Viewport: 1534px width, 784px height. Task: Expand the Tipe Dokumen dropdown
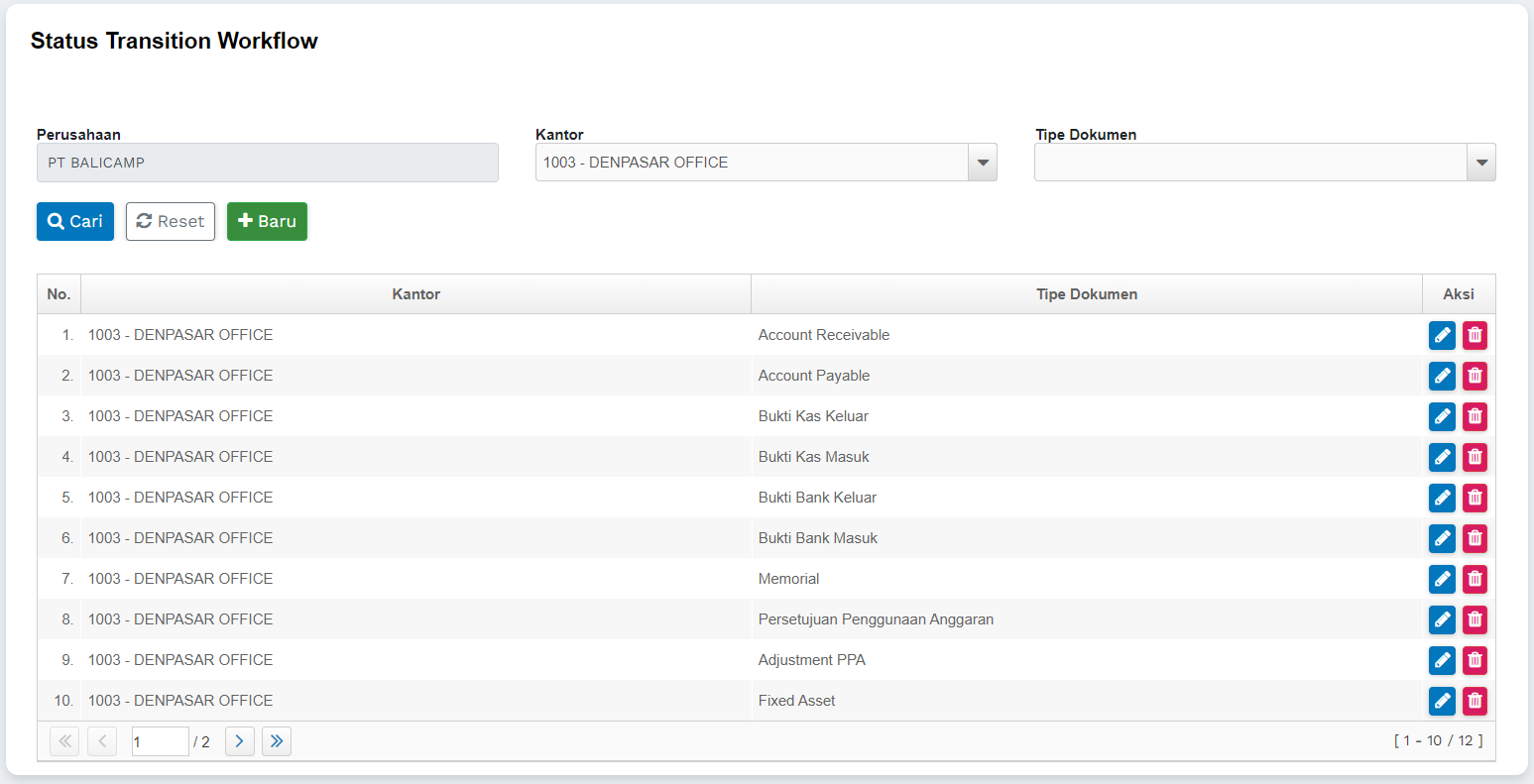tap(1480, 163)
